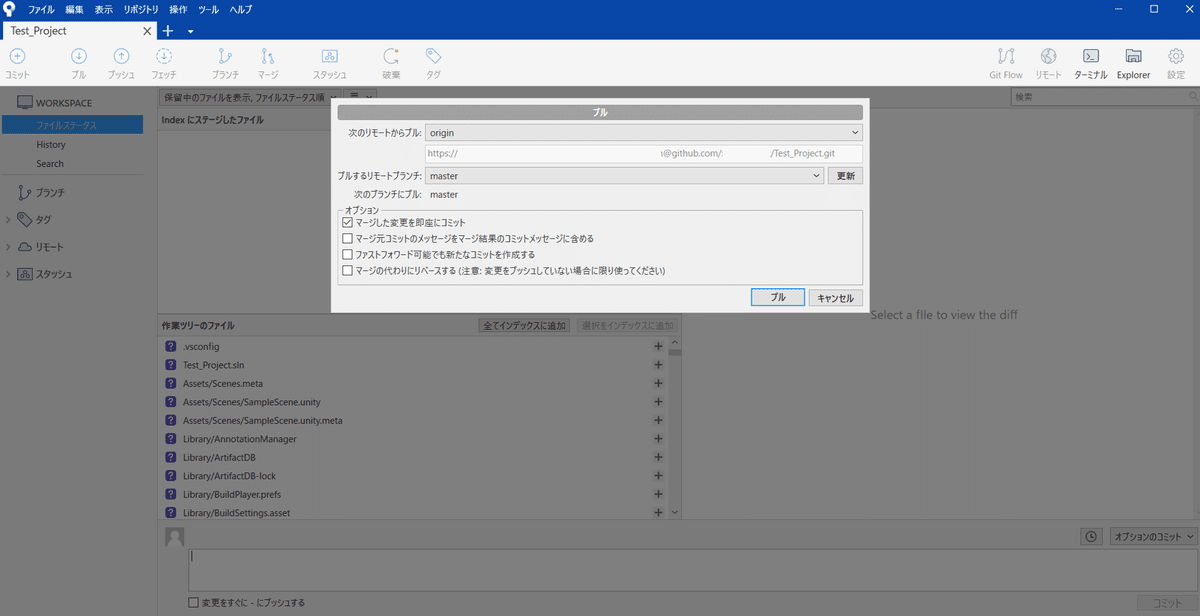Open the ファイル menu
This screenshot has width=1200, height=616.
click(x=41, y=9)
